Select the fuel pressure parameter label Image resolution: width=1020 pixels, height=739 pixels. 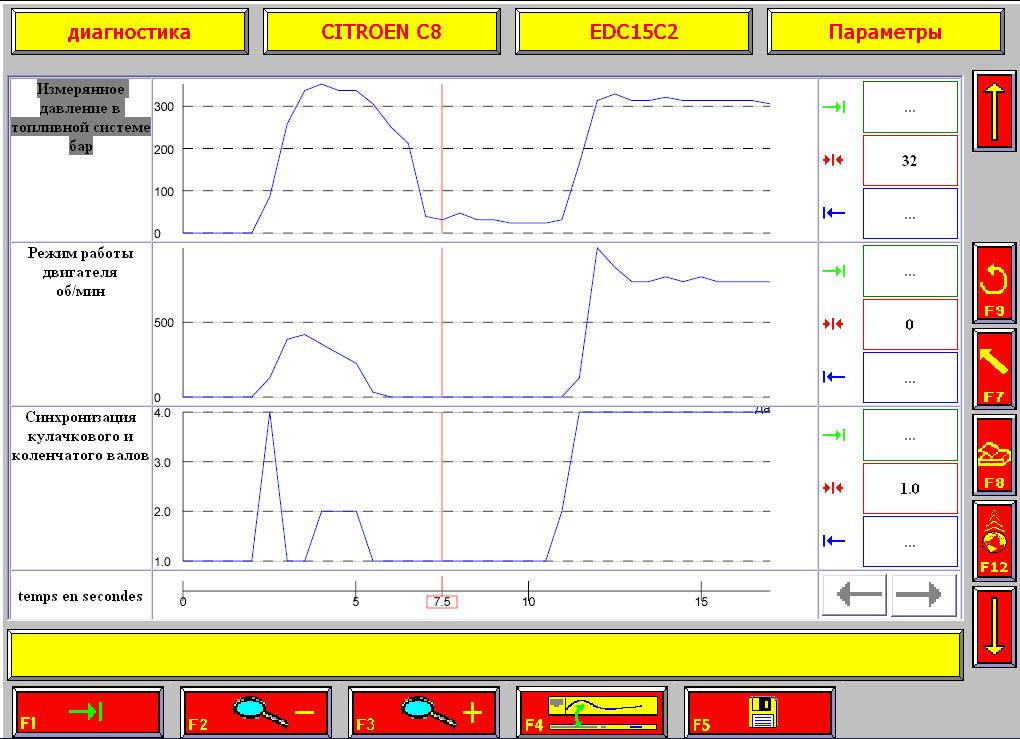tap(81, 118)
